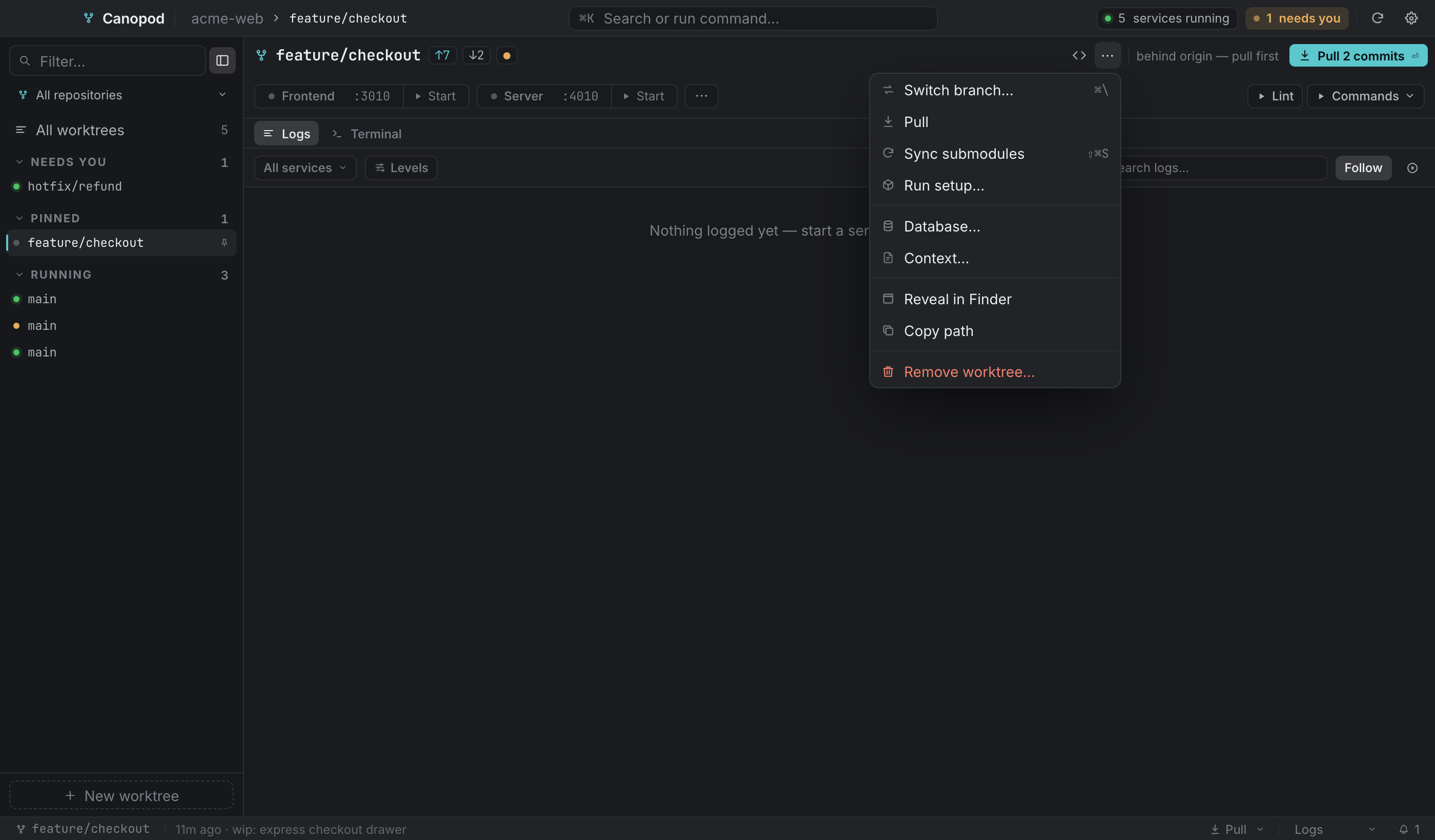Open the services overflow dots after Server
The height and width of the screenshot is (840, 1435).
pos(702,96)
